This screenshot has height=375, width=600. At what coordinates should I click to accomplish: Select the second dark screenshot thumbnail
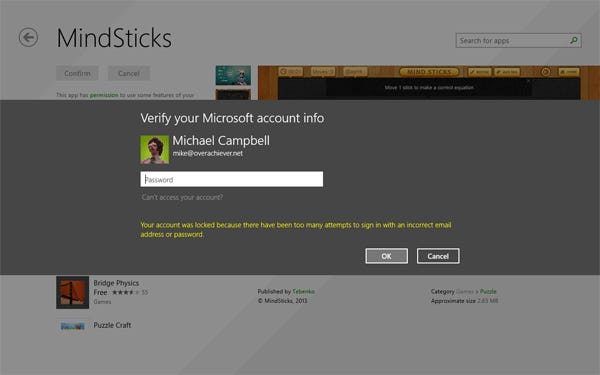pyautogui.click(x=233, y=95)
